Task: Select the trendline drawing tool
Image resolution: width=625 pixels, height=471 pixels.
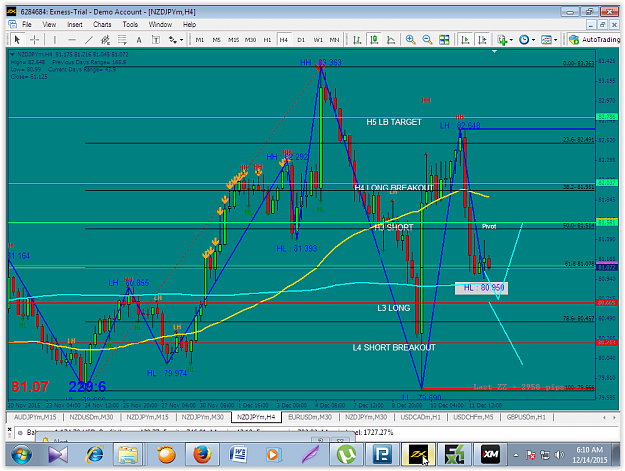Action: tap(88, 39)
